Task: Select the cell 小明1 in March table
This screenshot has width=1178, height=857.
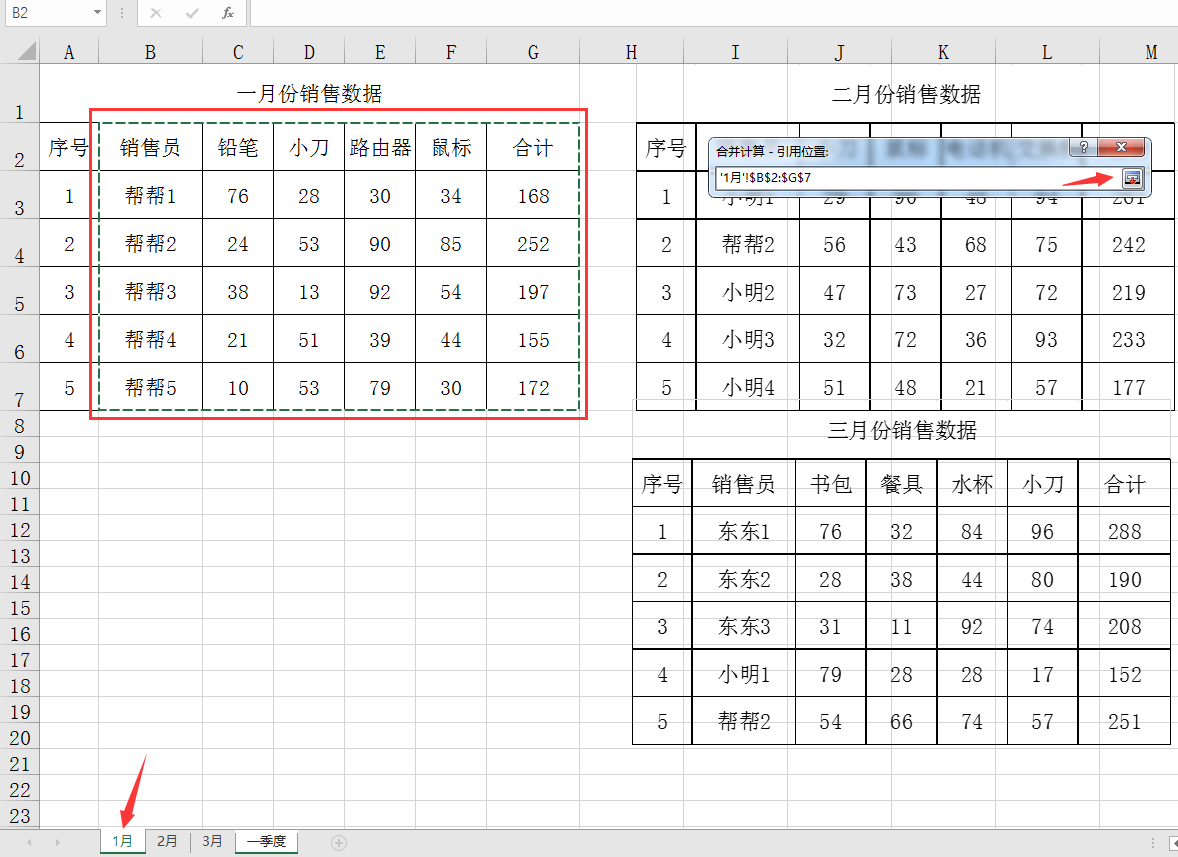Action: [x=744, y=674]
